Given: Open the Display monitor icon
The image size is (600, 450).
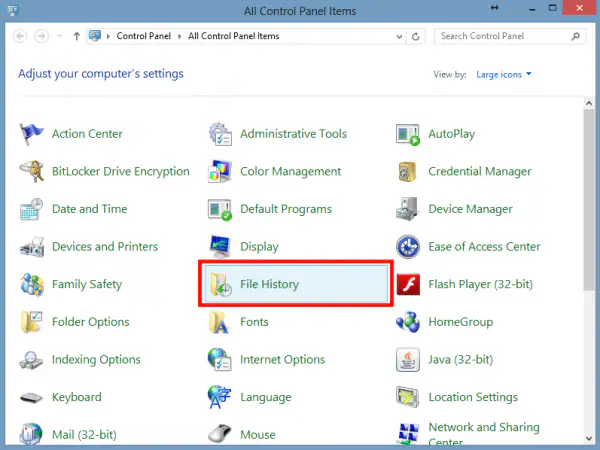Looking at the screenshot, I should pyautogui.click(x=220, y=247).
